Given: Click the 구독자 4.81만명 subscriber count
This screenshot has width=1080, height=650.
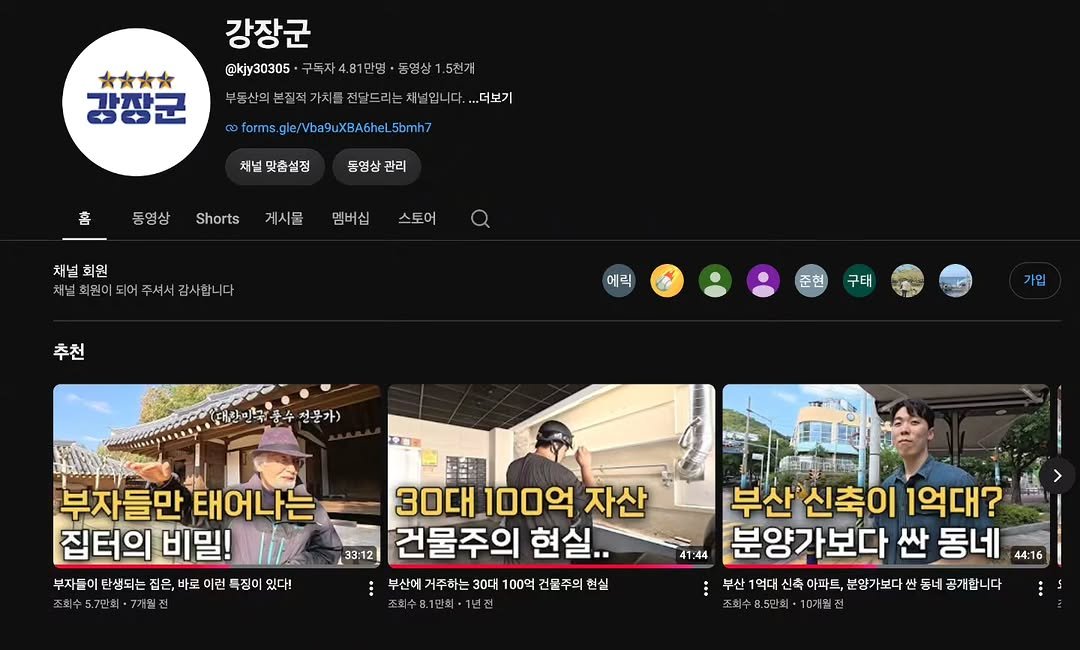Looking at the screenshot, I should click(x=344, y=68).
